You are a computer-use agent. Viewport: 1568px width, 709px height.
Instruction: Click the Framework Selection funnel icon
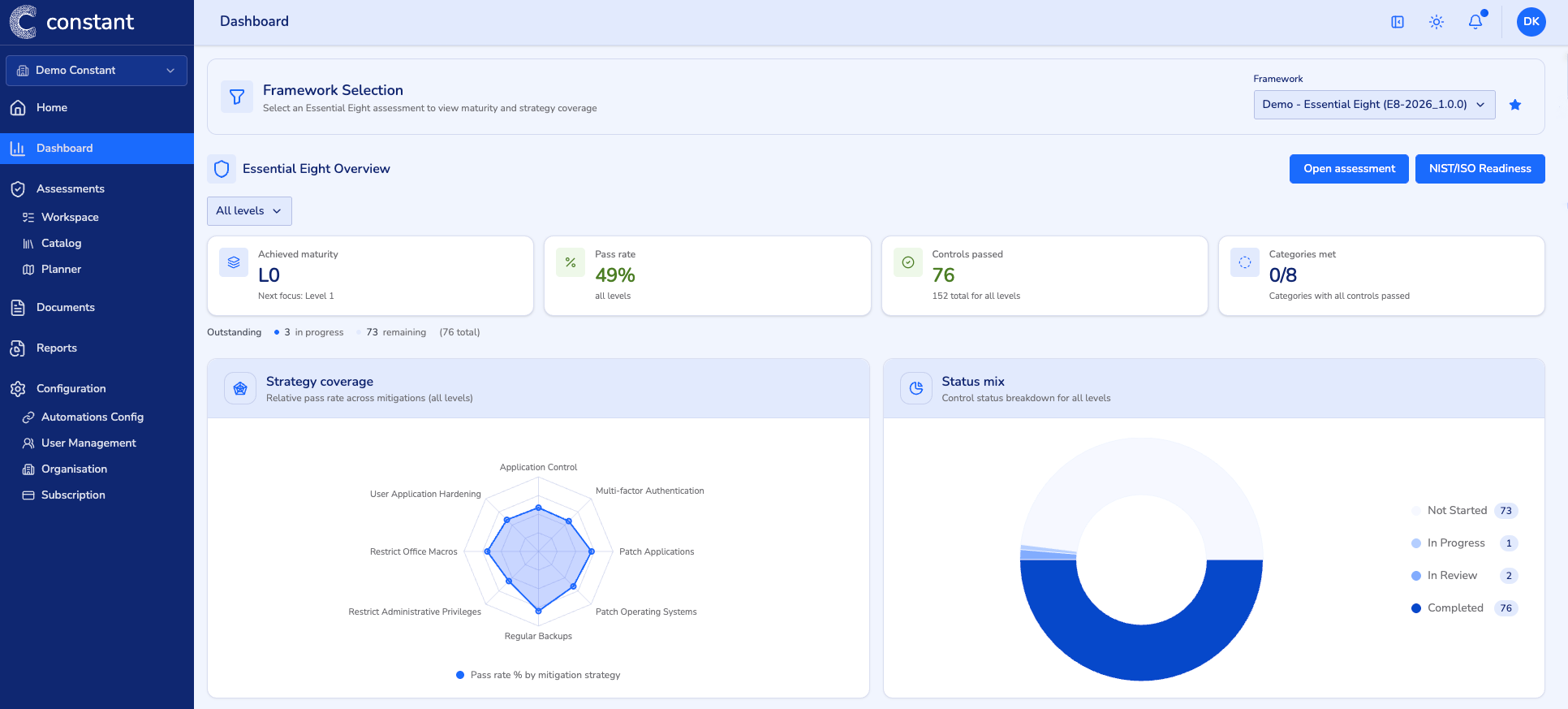coord(237,97)
